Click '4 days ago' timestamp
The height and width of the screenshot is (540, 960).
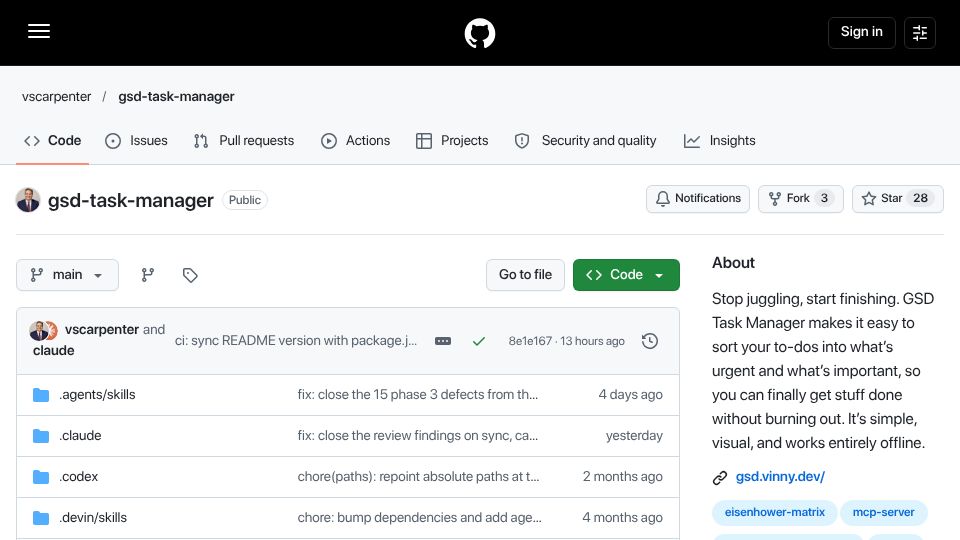(631, 395)
